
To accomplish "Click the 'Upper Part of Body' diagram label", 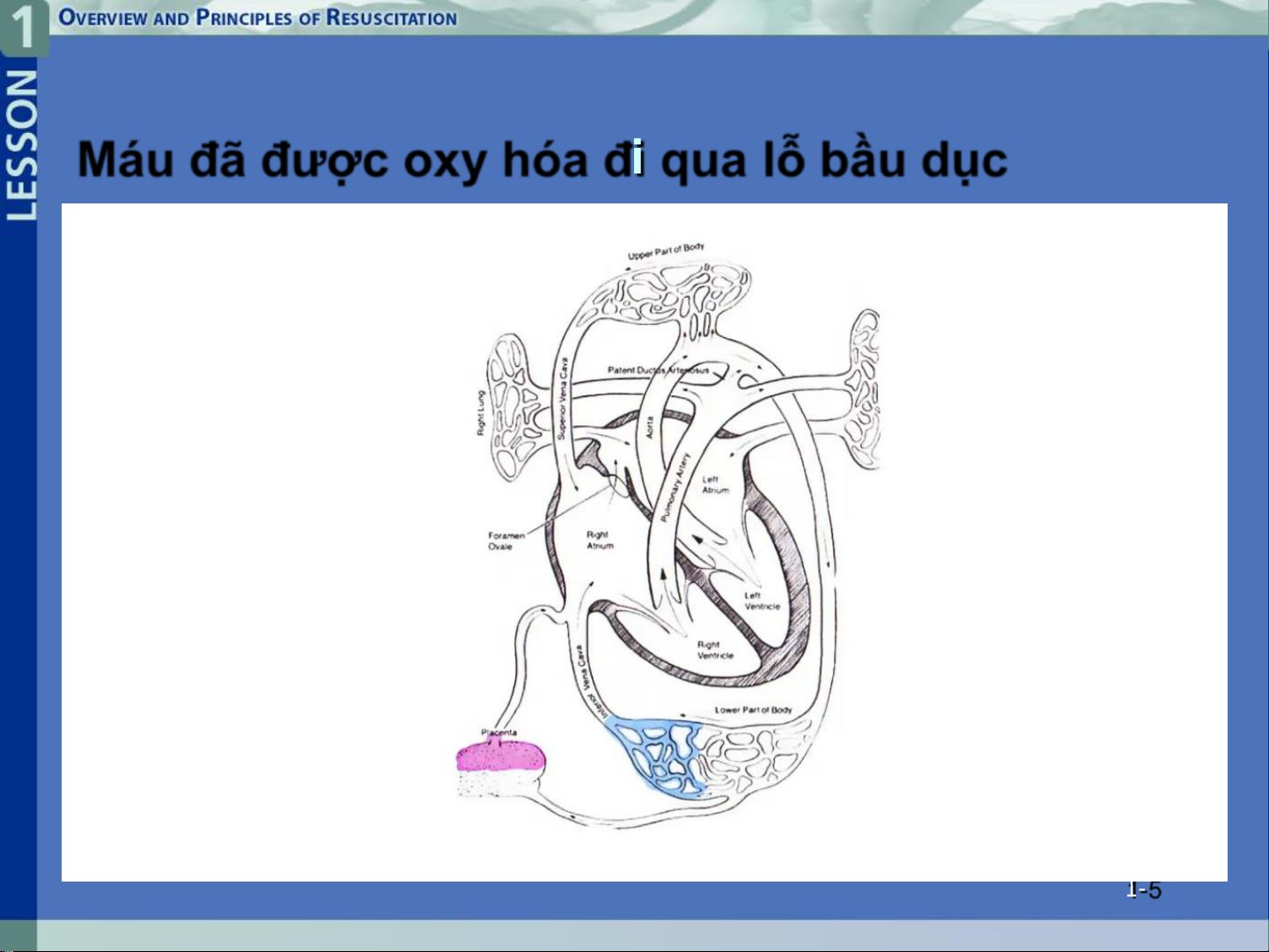I will coord(666,251).
